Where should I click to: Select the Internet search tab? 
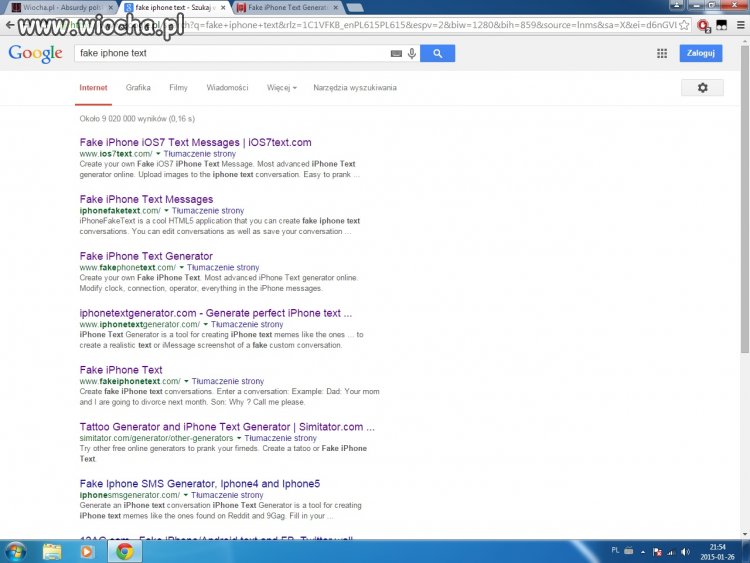[93, 88]
